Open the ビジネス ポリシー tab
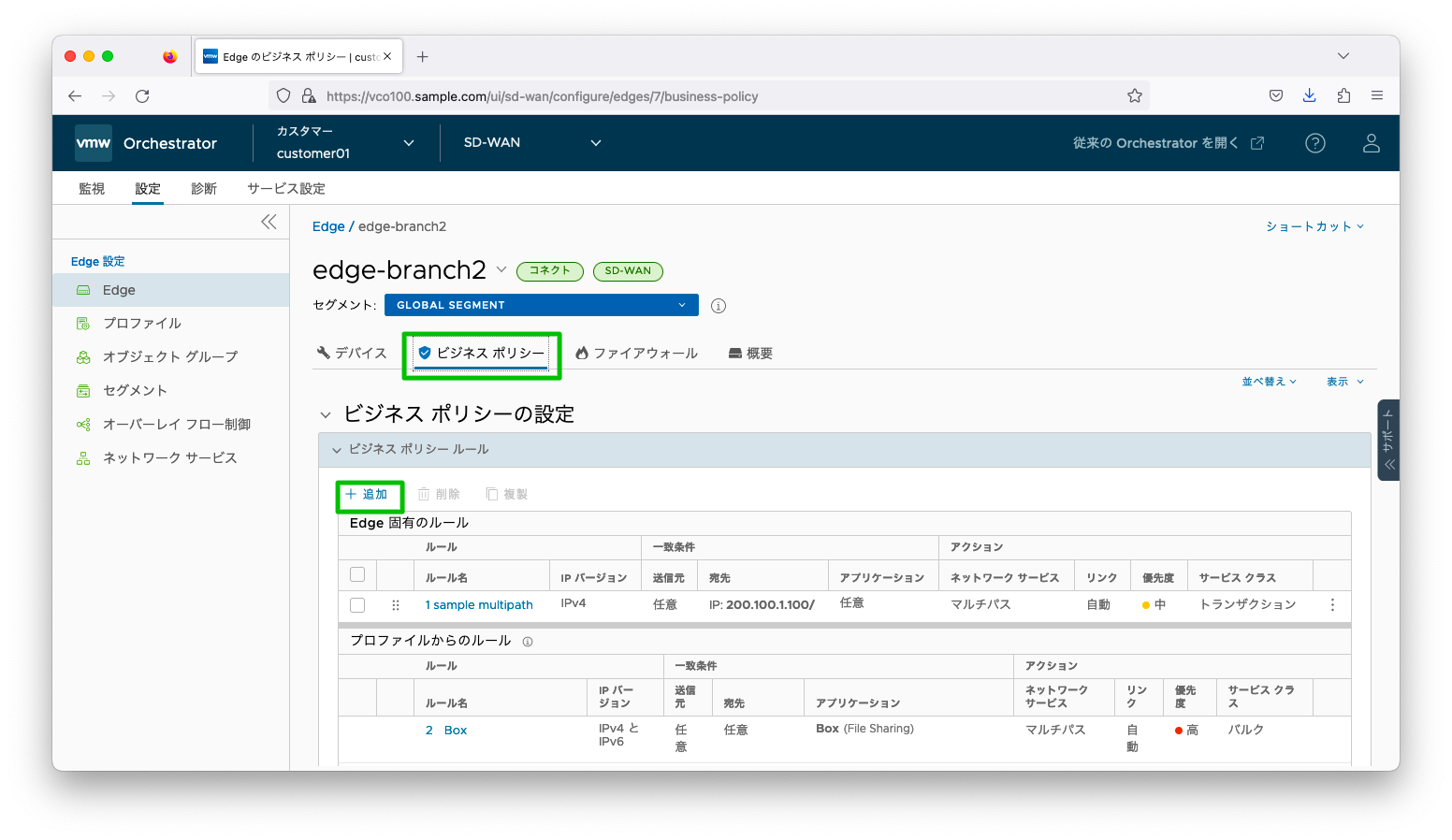The width and height of the screenshot is (1452, 840). pyautogui.click(x=481, y=353)
